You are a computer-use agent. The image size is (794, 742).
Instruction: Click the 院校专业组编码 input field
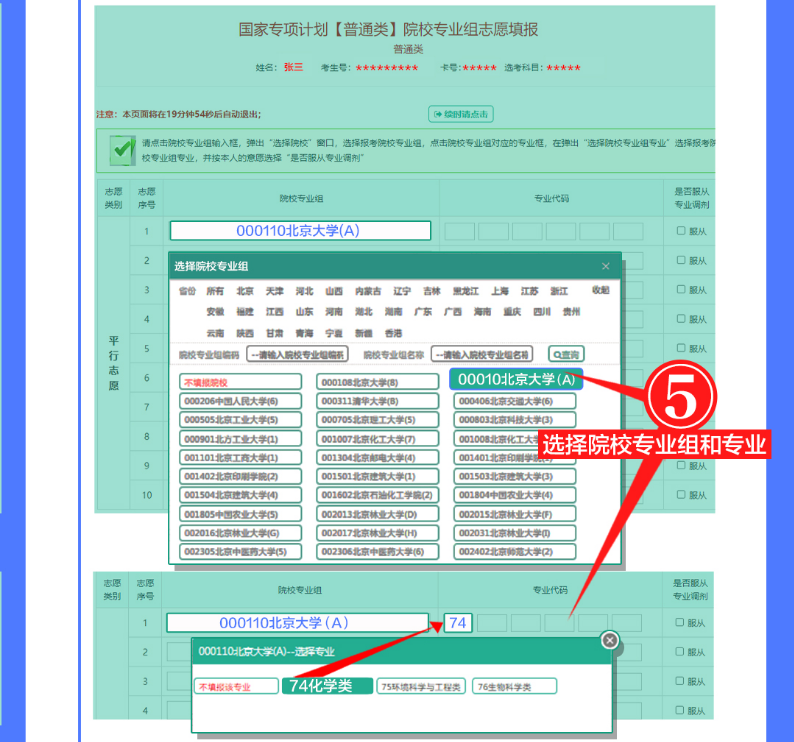(x=297, y=355)
